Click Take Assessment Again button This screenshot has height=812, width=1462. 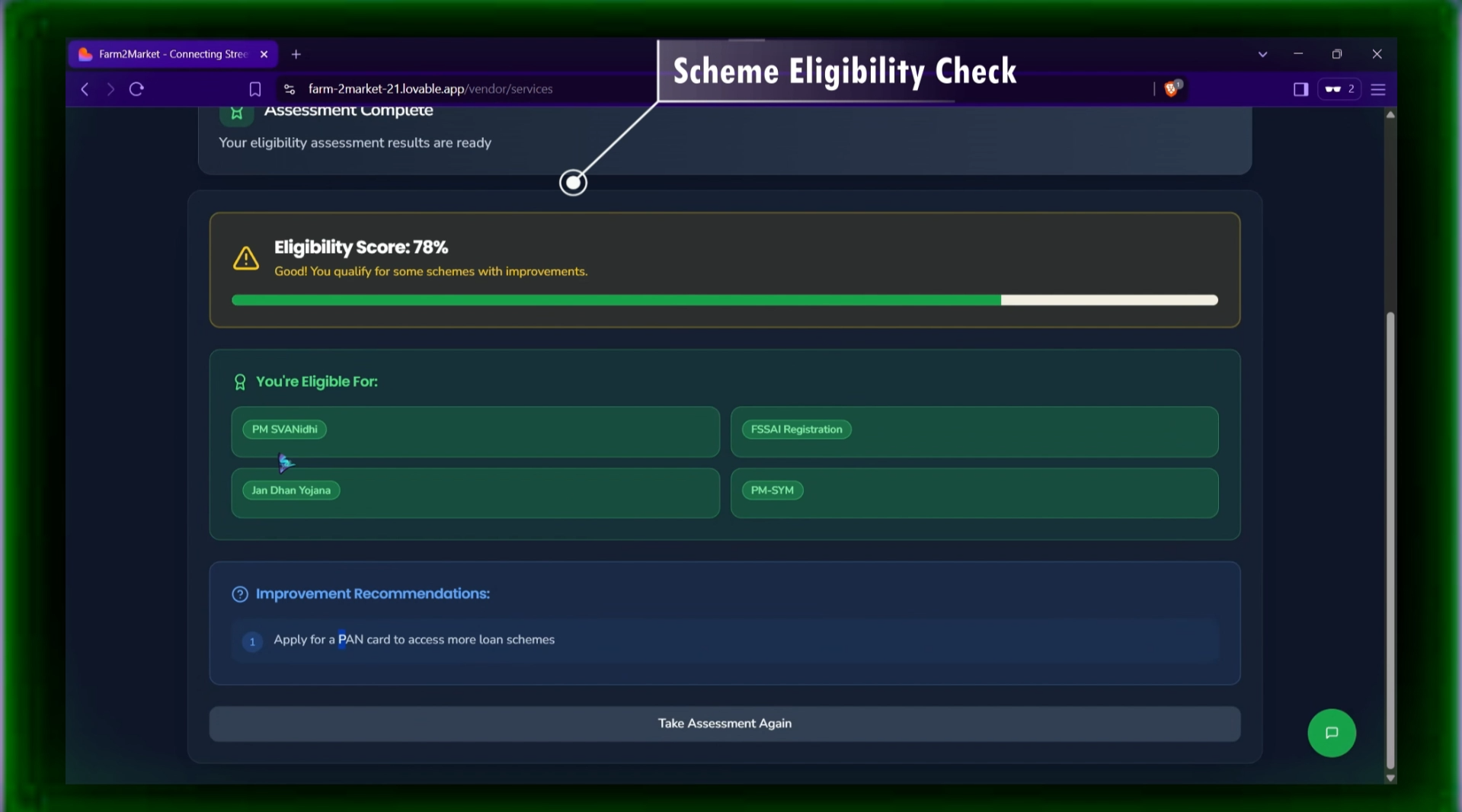(x=724, y=724)
